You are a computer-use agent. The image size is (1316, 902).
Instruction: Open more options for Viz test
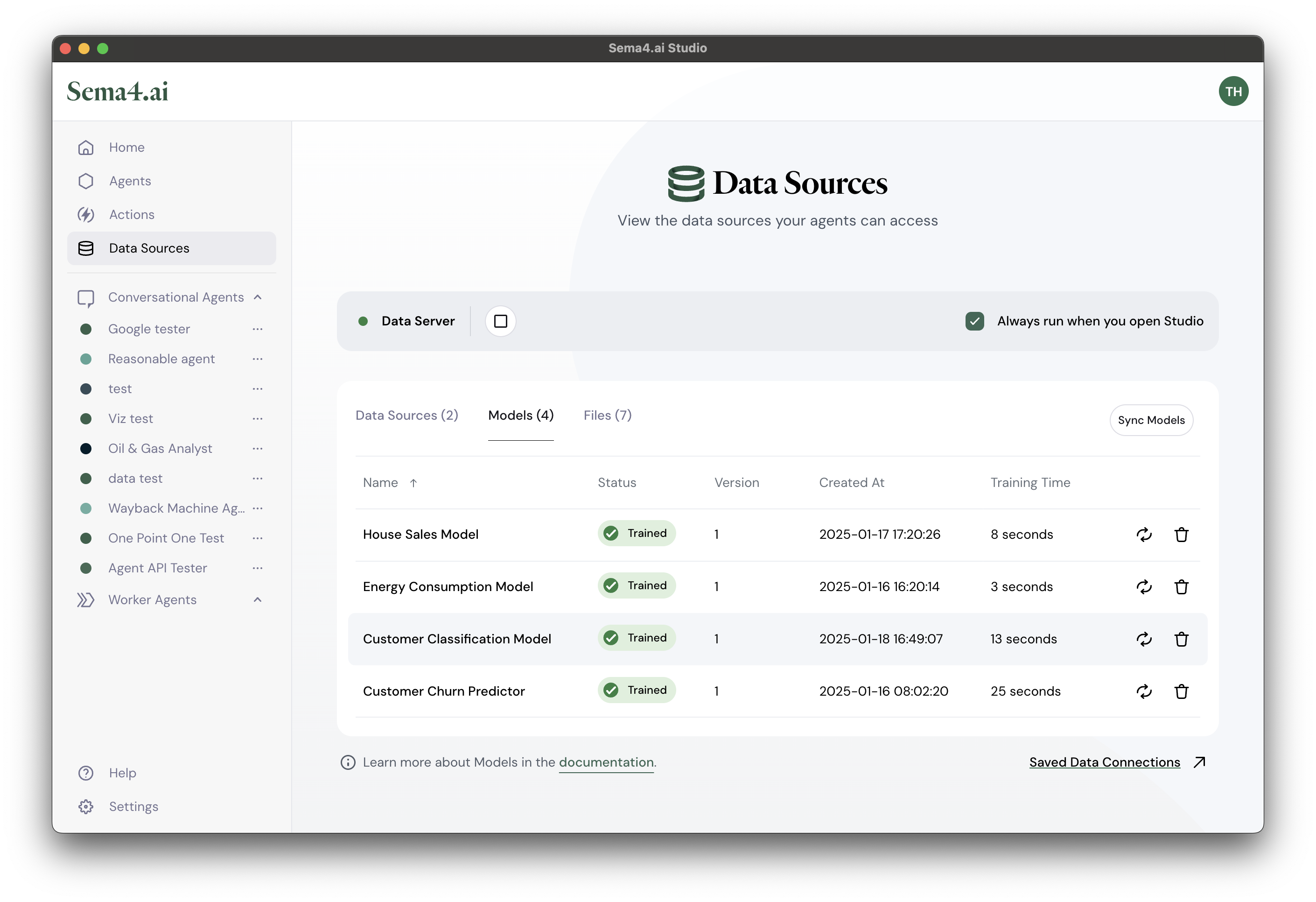pyautogui.click(x=258, y=419)
